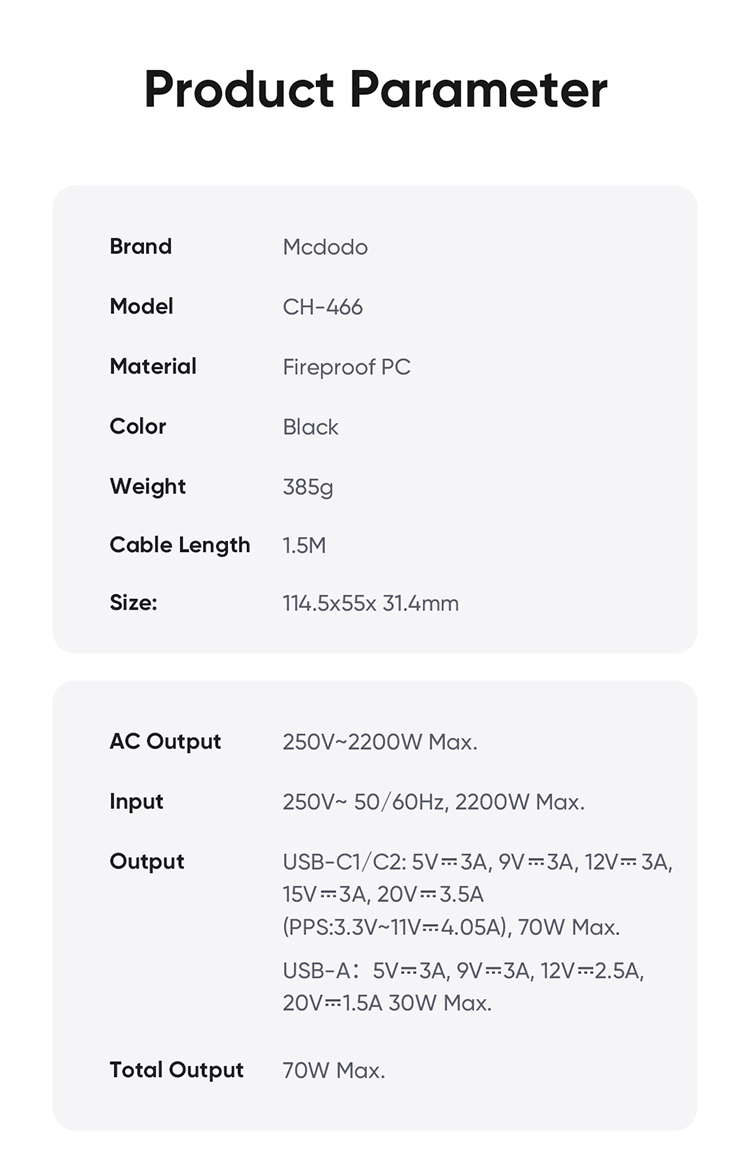Click the 114.5x55x 31.4mm size value
This screenshot has width=750, height=1169.
[x=370, y=603]
